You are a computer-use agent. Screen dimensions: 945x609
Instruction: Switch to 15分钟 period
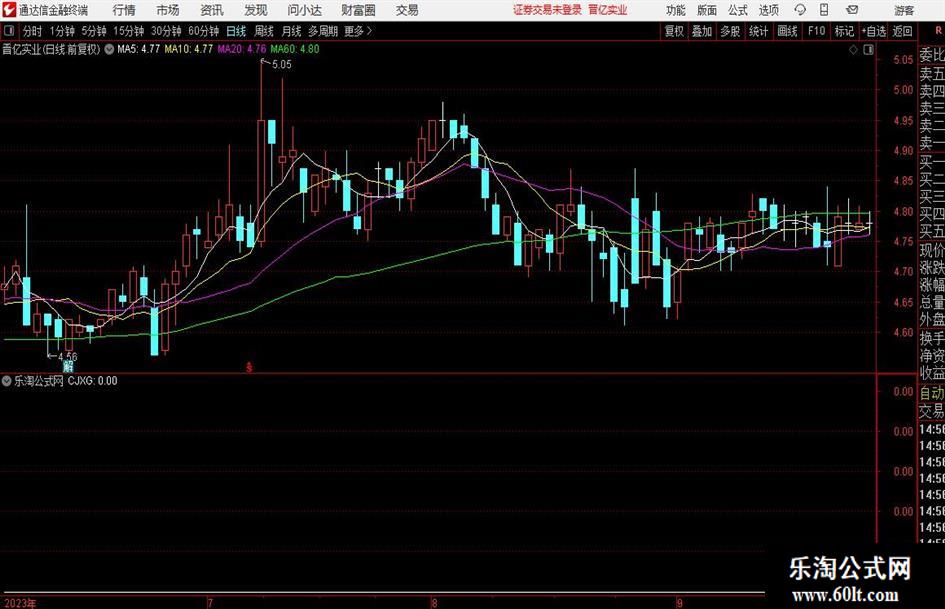(x=128, y=31)
